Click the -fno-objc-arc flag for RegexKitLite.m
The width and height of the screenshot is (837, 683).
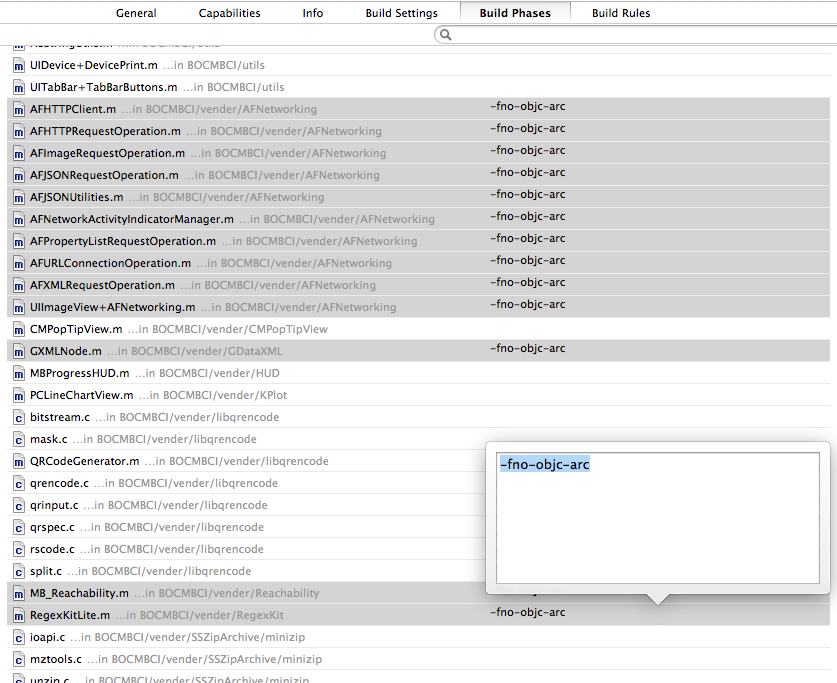527,612
